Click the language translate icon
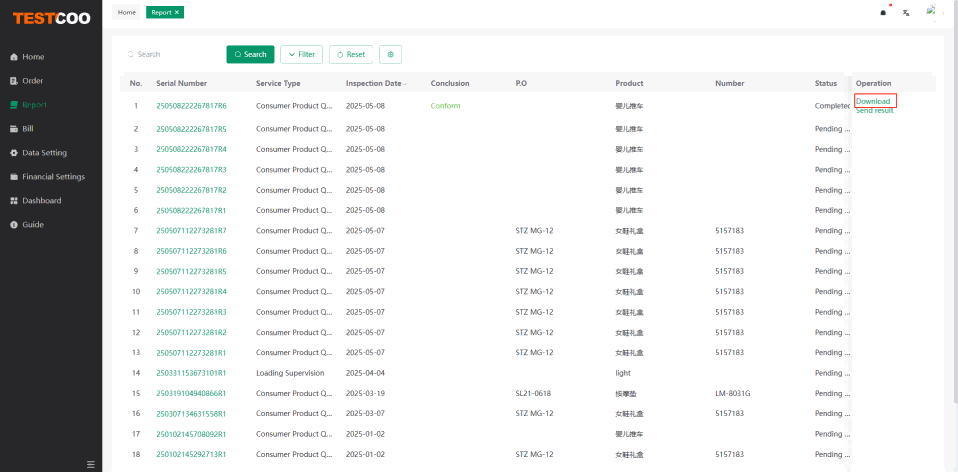Image resolution: width=958 pixels, height=472 pixels. coord(906,12)
